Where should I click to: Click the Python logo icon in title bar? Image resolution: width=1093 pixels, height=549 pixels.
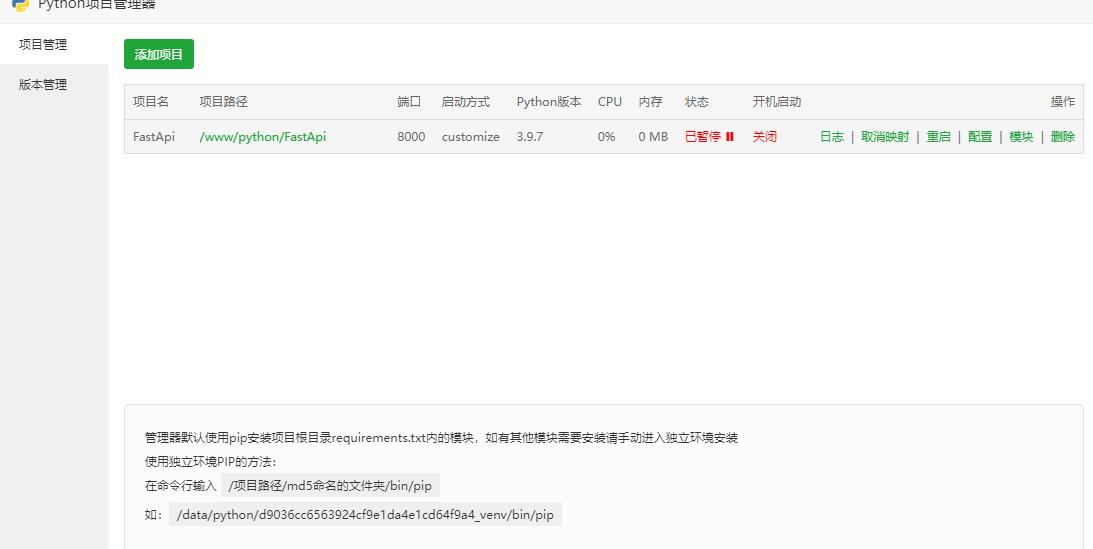[x=20, y=5]
